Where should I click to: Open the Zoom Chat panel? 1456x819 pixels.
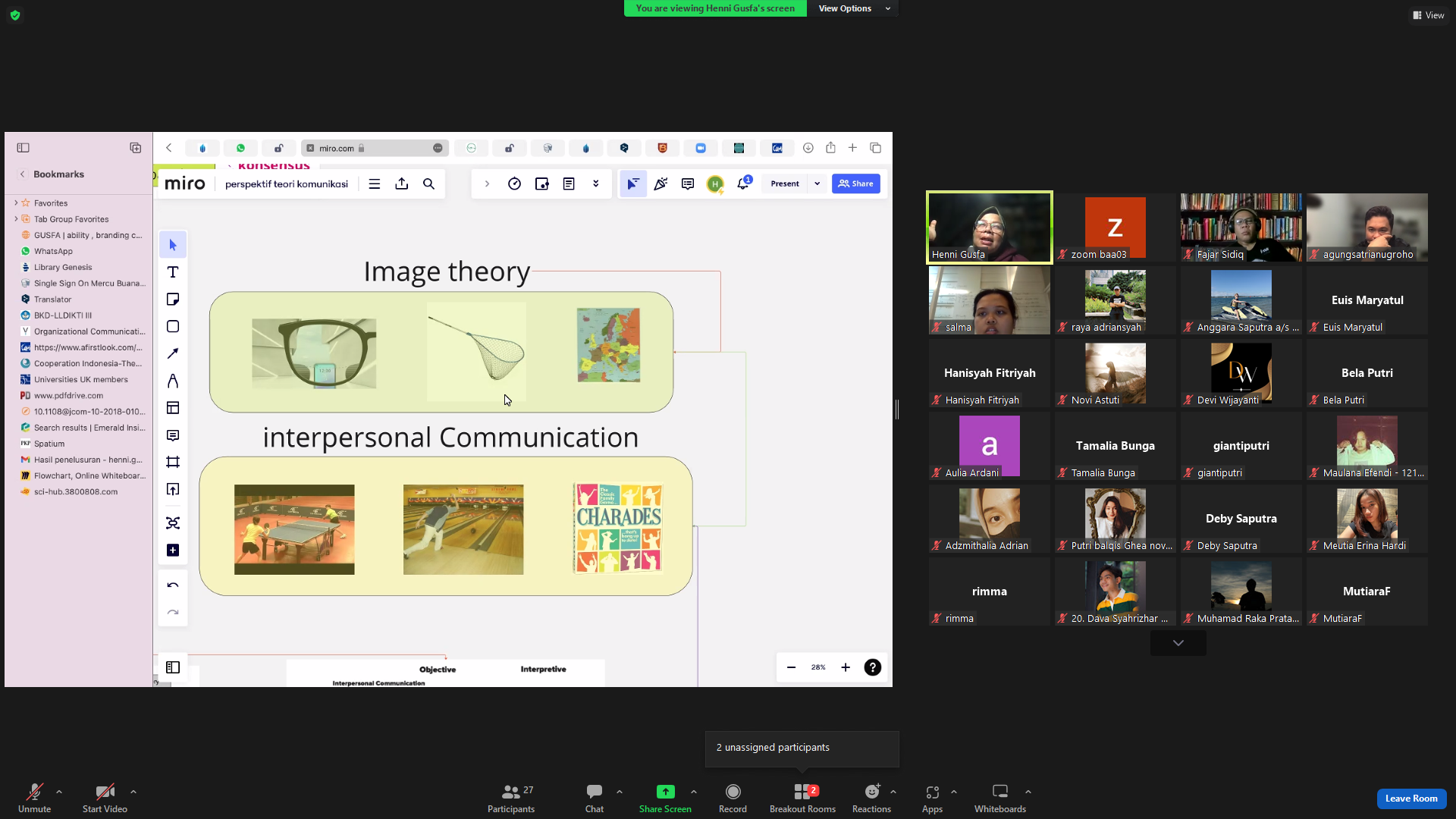point(595,798)
